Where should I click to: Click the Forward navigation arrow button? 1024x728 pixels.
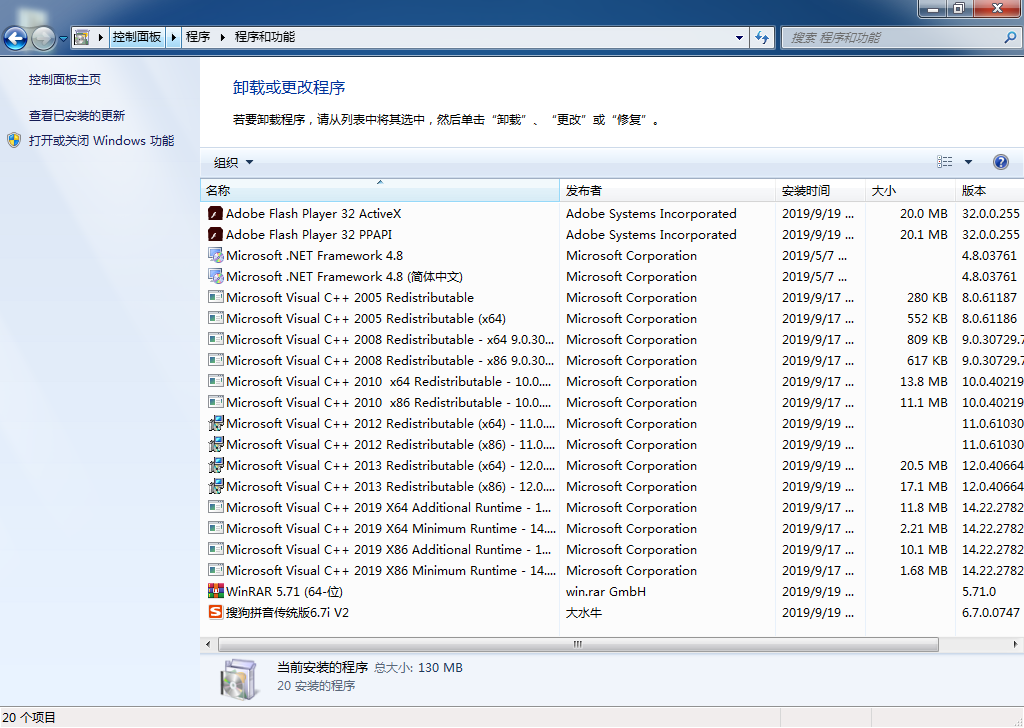(x=43, y=38)
